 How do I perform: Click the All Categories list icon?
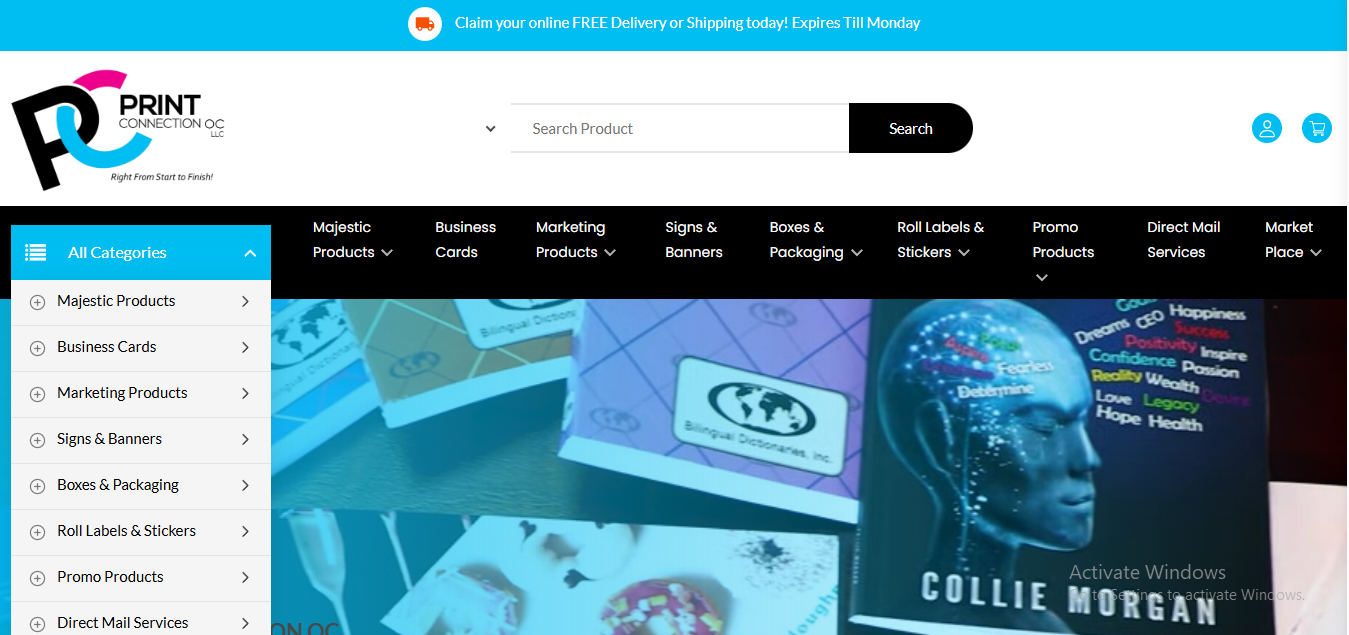(36, 252)
